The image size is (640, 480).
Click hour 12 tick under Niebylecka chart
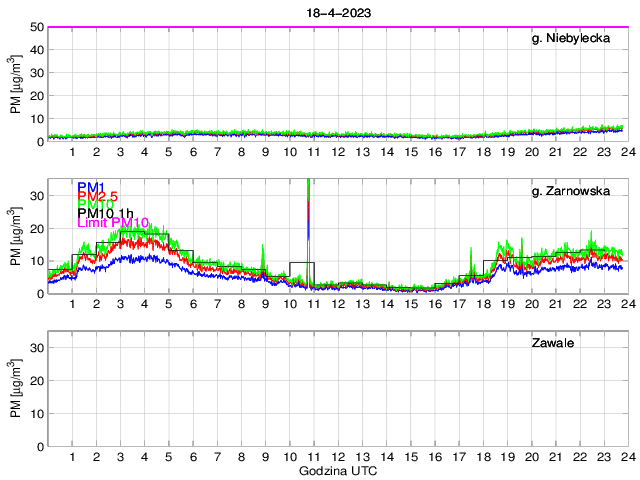(x=338, y=152)
